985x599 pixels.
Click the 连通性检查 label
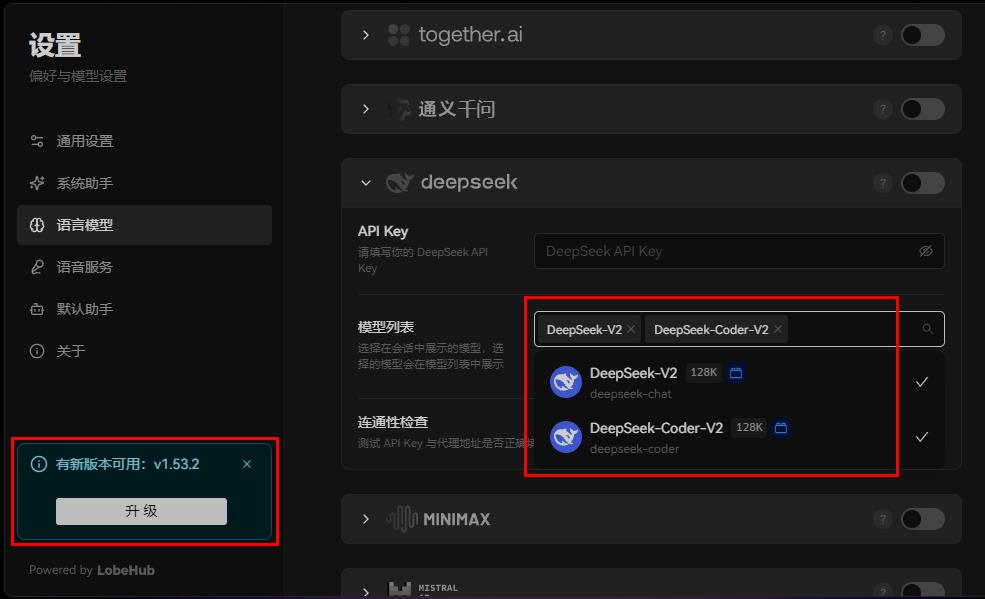click(393, 422)
